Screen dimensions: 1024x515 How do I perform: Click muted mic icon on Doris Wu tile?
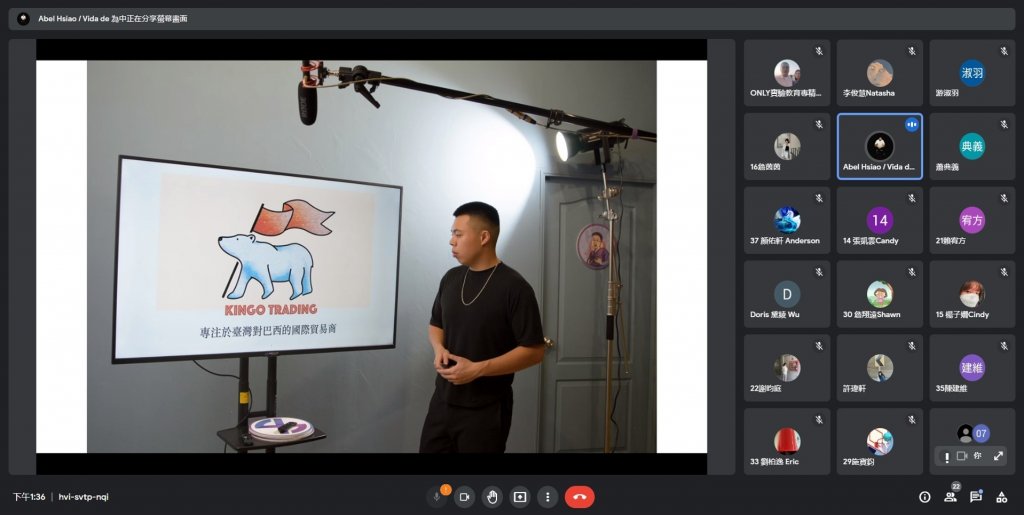pos(819,272)
